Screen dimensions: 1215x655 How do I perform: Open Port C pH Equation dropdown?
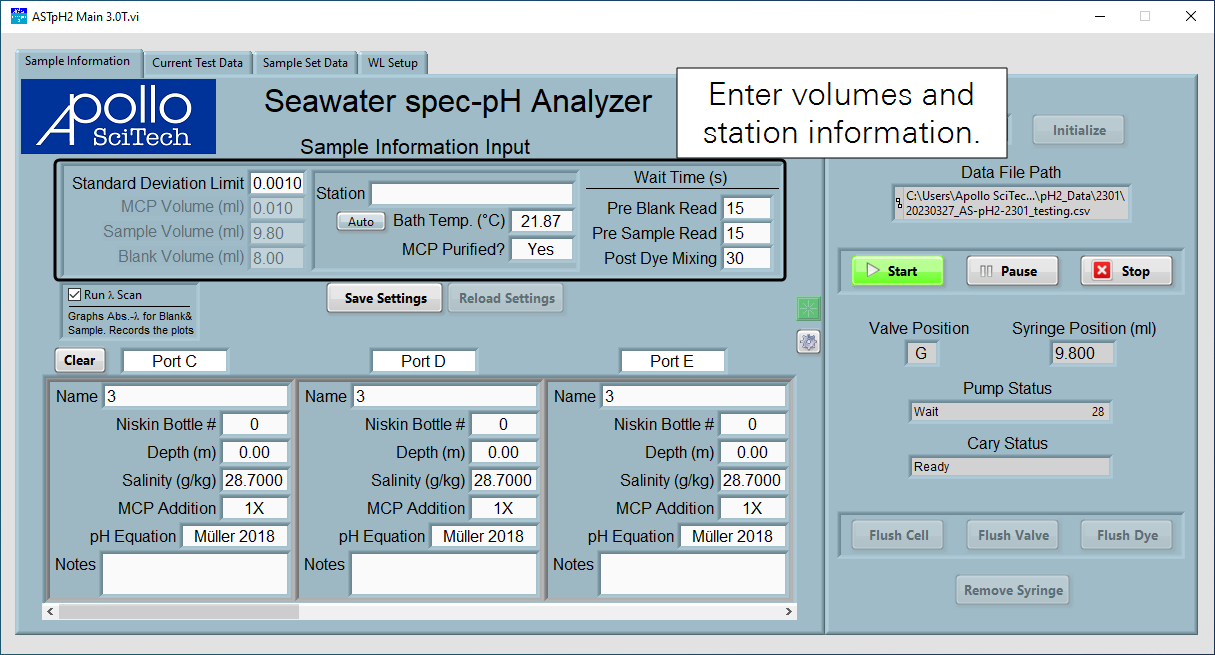235,536
